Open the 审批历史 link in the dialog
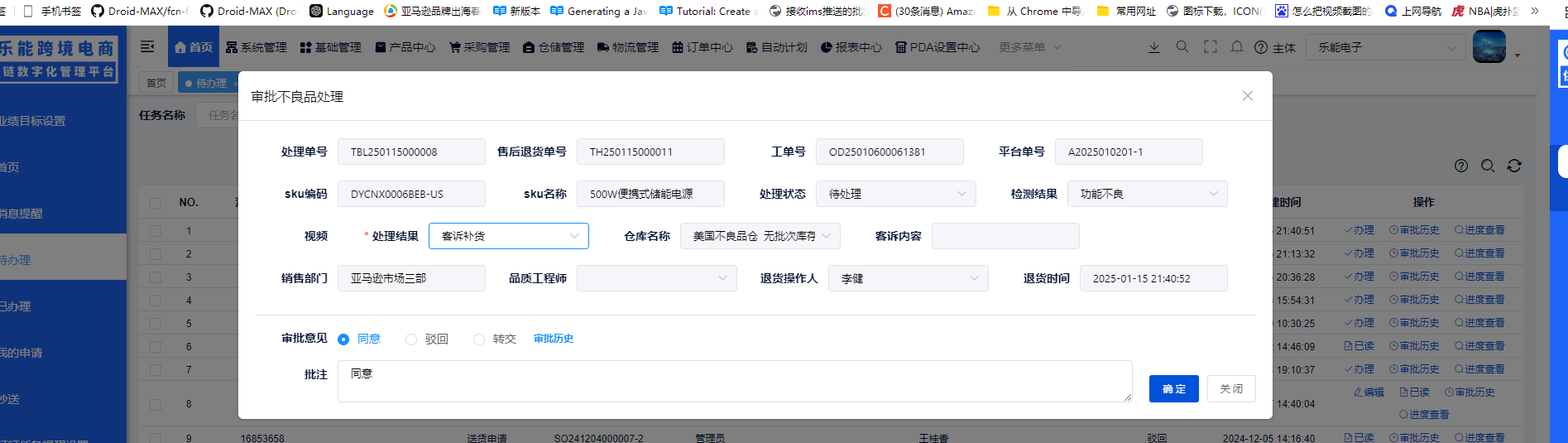 [554, 339]
